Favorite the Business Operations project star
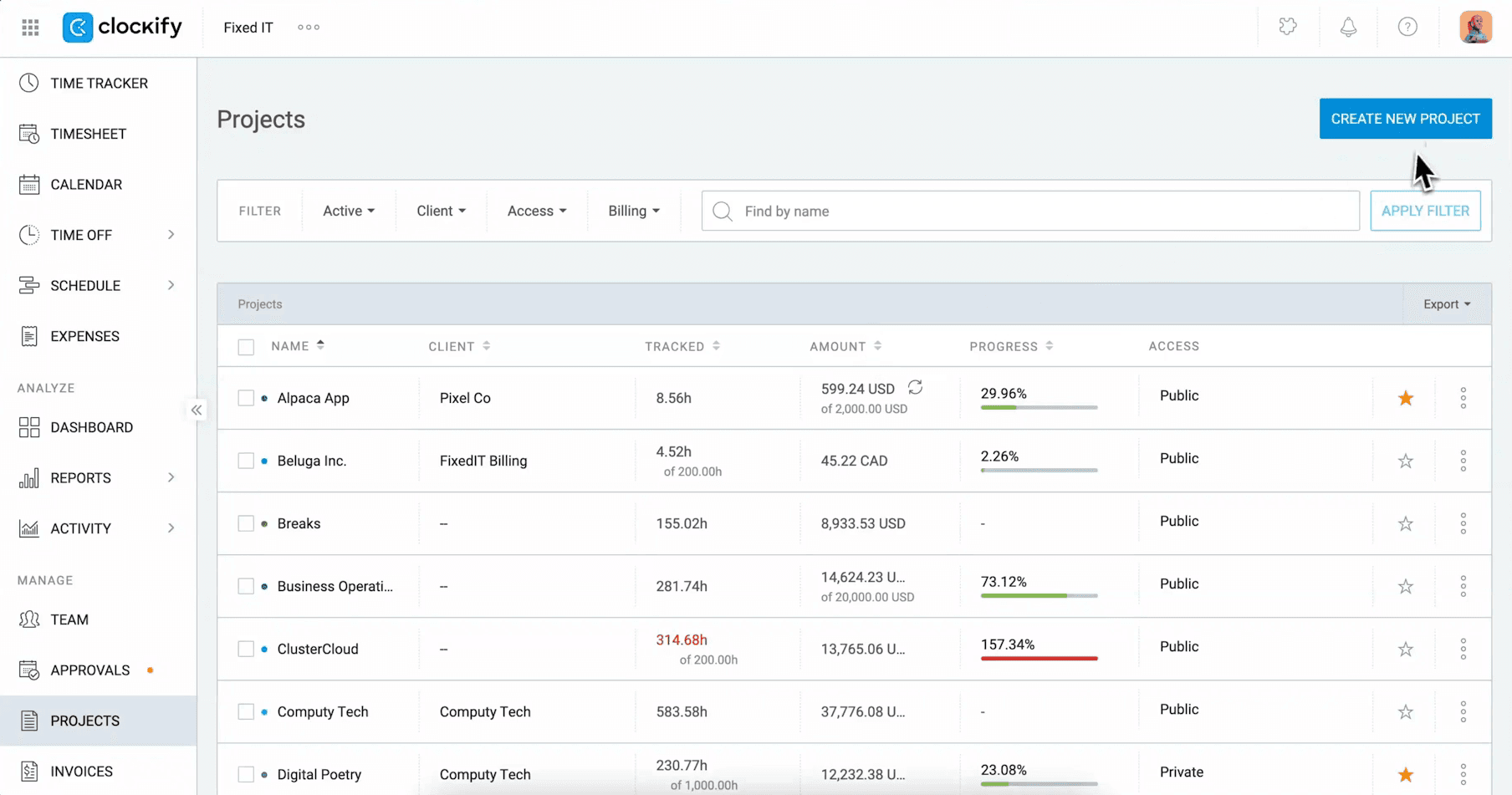This screenshot has width=1512, height=795. coord(1406,586)
